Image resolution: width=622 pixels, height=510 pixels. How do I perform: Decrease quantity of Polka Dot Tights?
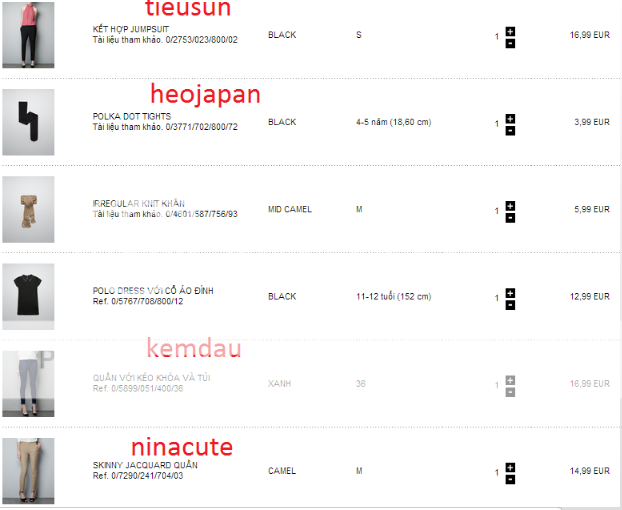pos(510,131)
